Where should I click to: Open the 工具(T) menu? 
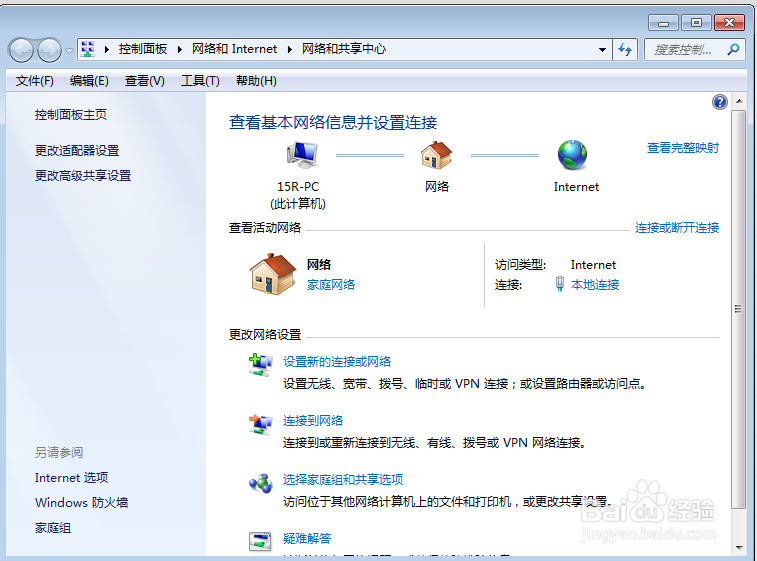(x=200, y=81)
